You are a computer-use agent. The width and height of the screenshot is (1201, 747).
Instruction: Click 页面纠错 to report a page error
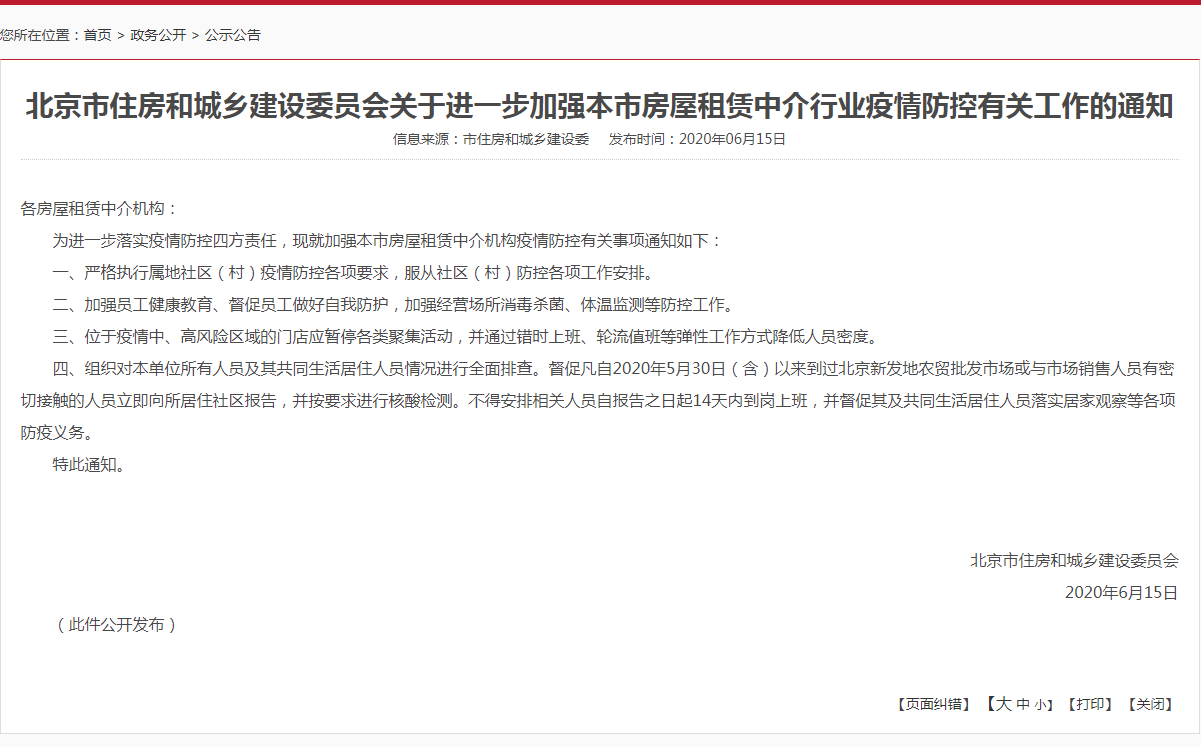click(932, 704)
